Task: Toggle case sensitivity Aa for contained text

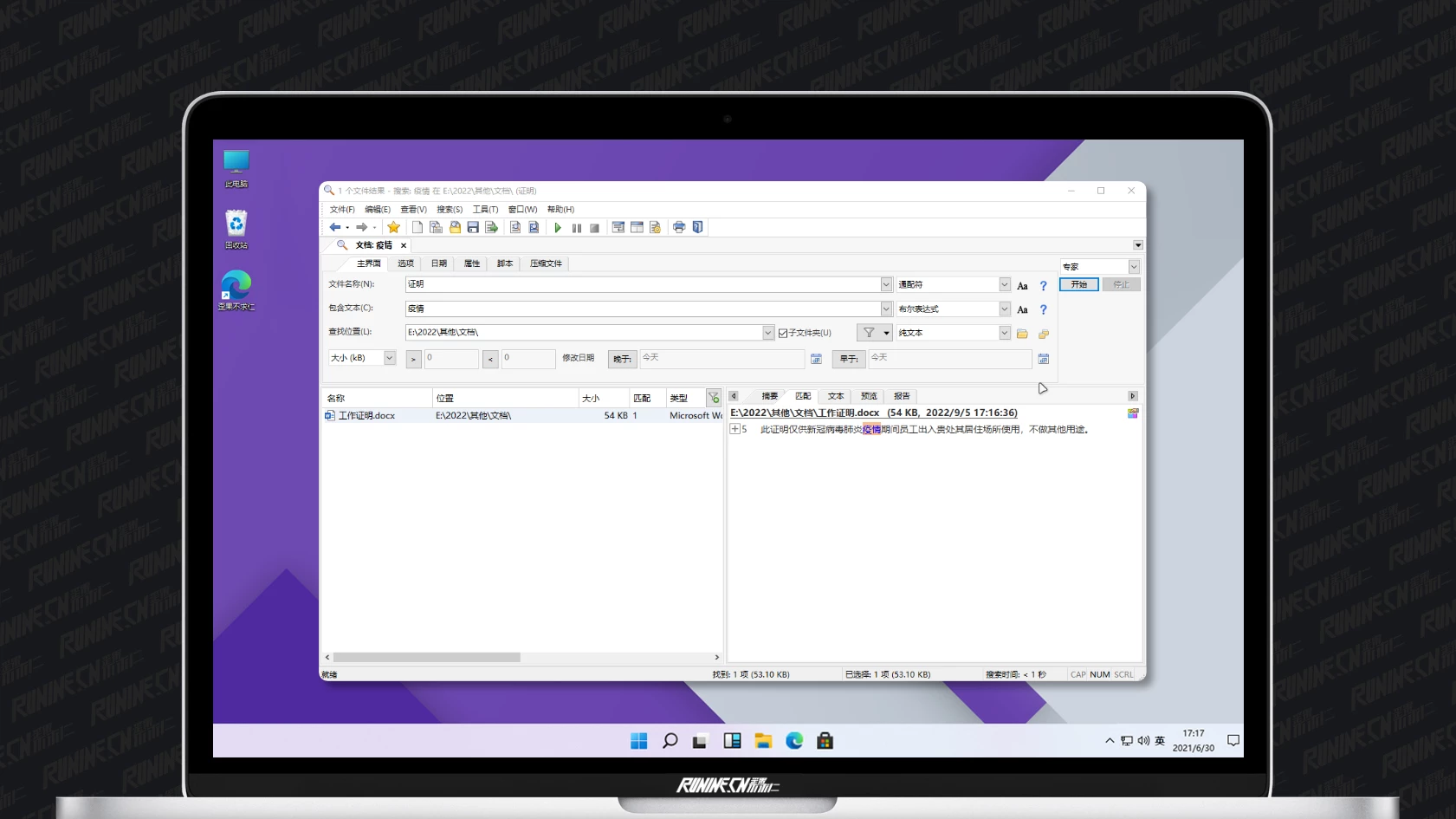Action: (1022, 309)
